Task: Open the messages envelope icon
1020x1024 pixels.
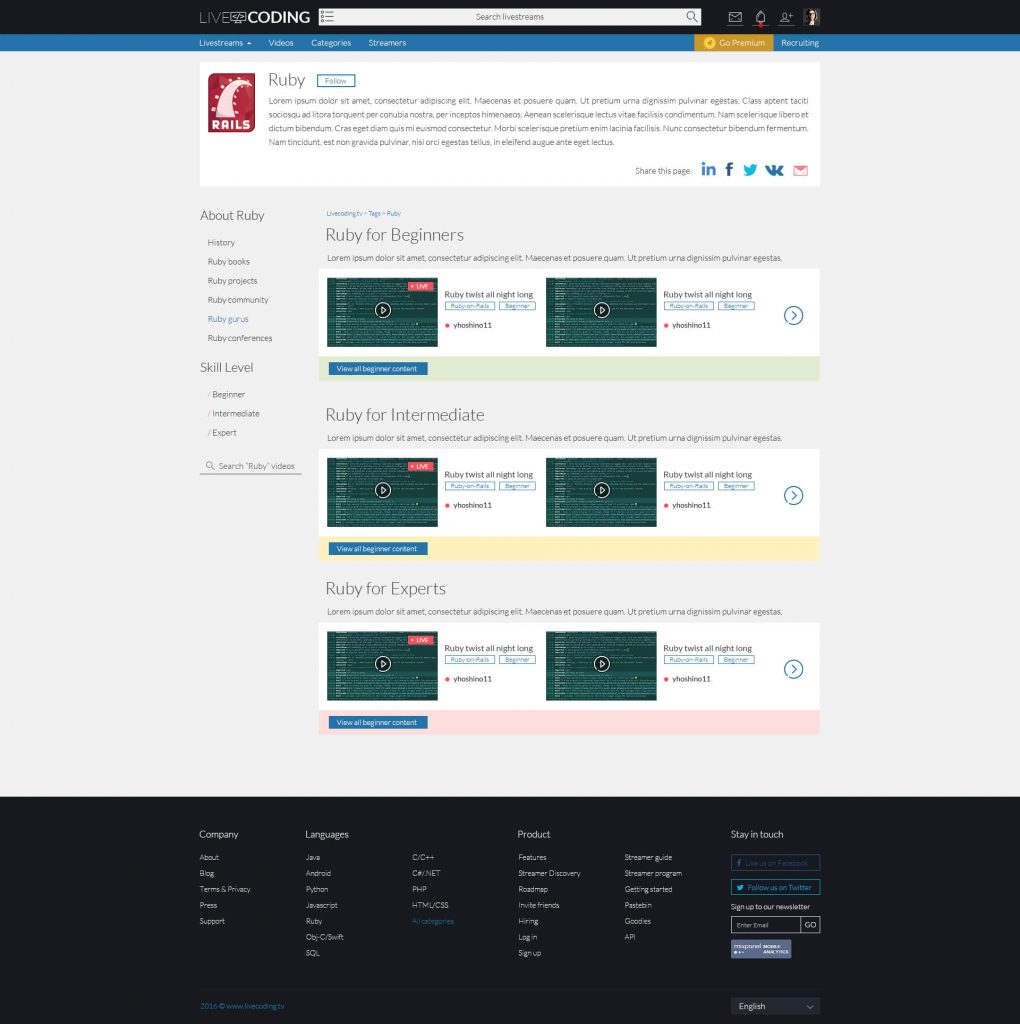Action: tap(735, 16)
